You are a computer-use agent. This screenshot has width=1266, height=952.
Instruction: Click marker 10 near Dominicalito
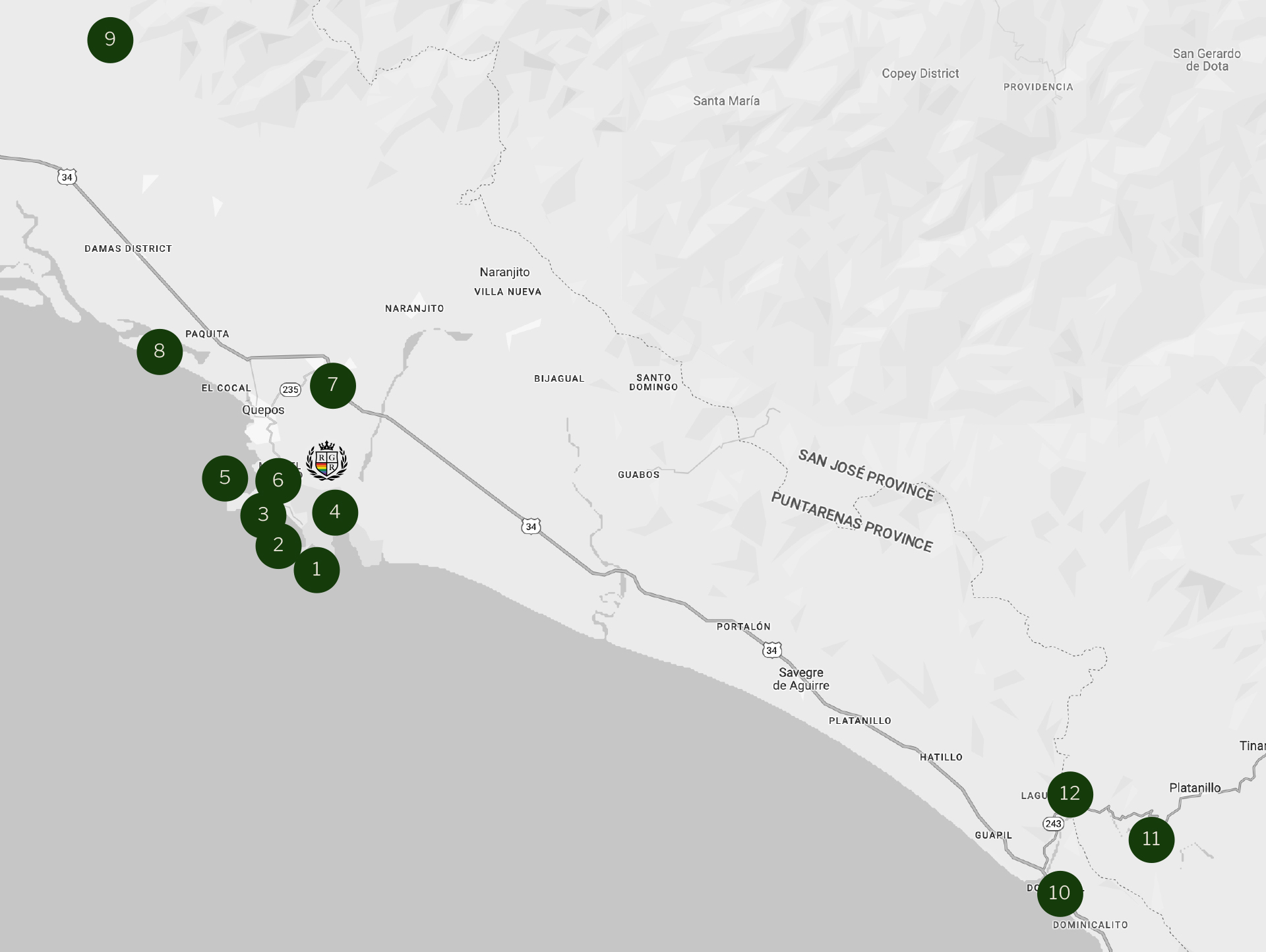pos(1060,893)
